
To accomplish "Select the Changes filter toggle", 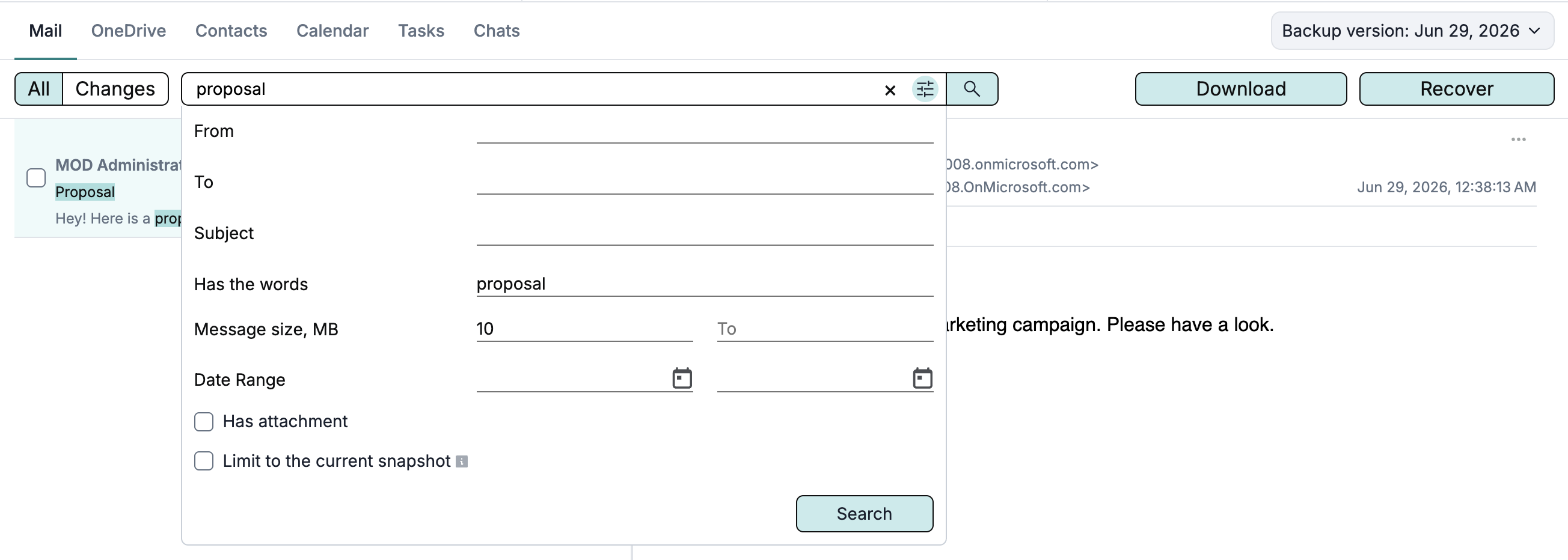I will pyautogui.click(x=115, y=89).
